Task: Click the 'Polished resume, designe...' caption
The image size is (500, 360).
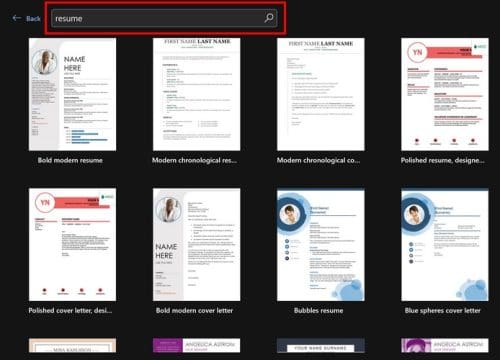Action: [x=442, y=160]
